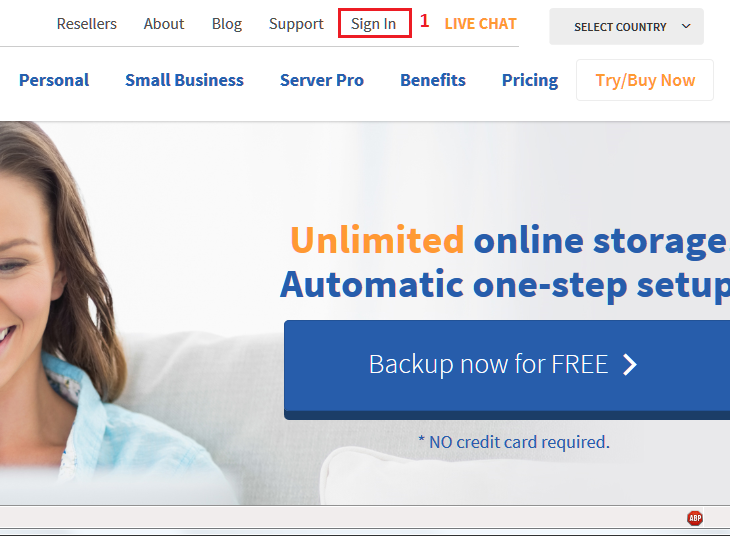The image size is (730, 536).
Task: View the Pricing page
Action: (530, 81)
